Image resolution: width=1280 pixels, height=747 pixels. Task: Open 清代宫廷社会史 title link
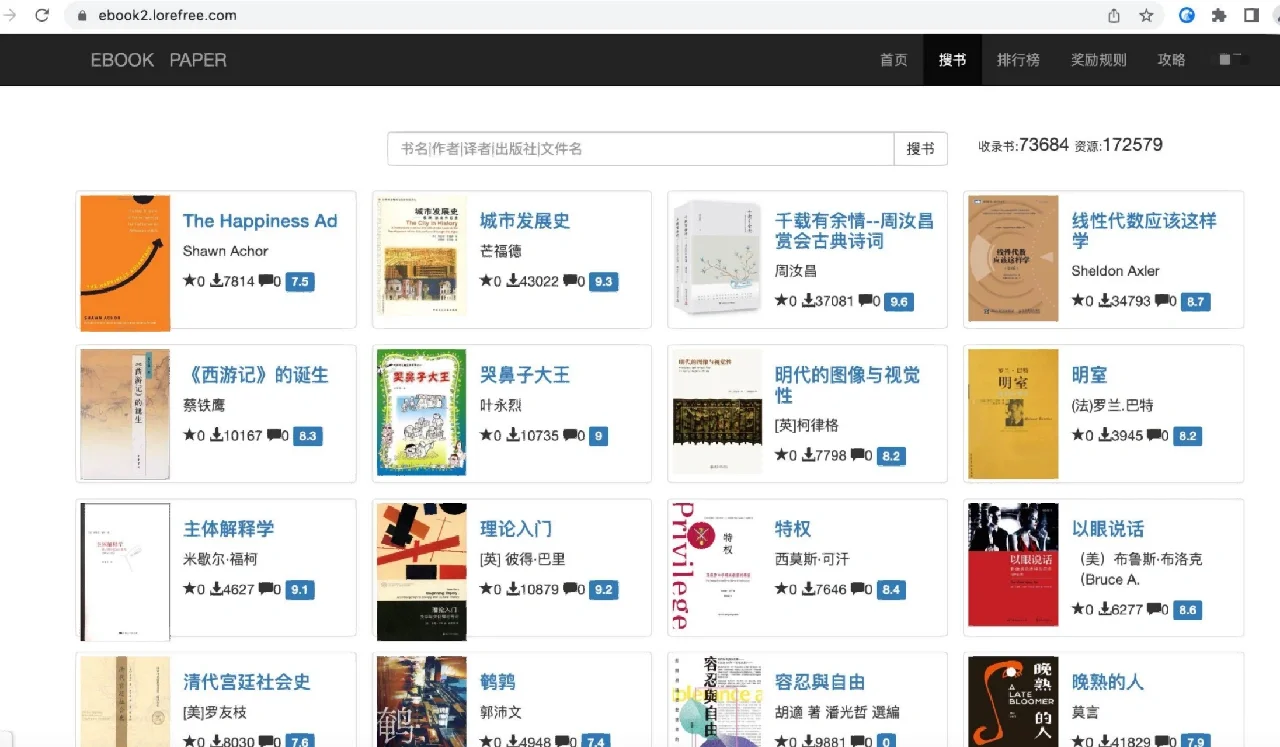point(246,682)
